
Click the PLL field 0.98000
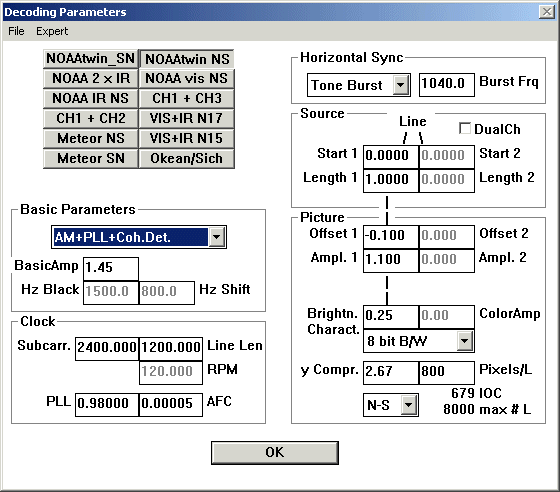coord(107,405)
